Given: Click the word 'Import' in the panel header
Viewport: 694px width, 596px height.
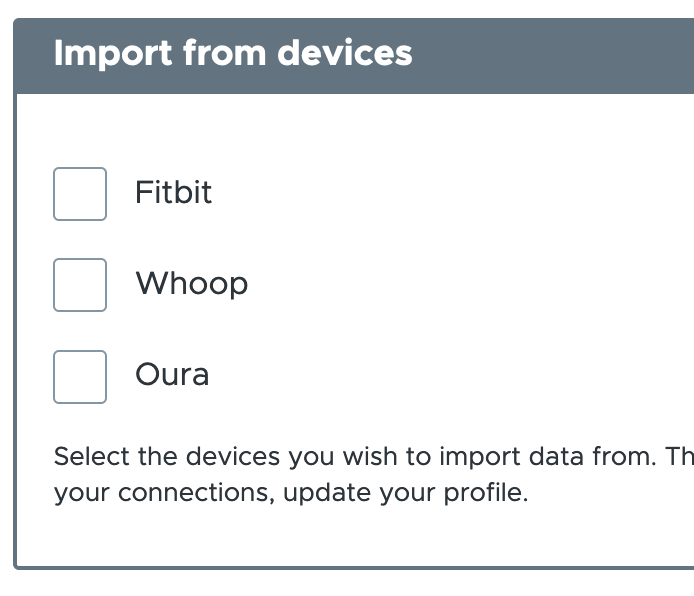Looking at the screenshot, I should click(x=113, y=54).
